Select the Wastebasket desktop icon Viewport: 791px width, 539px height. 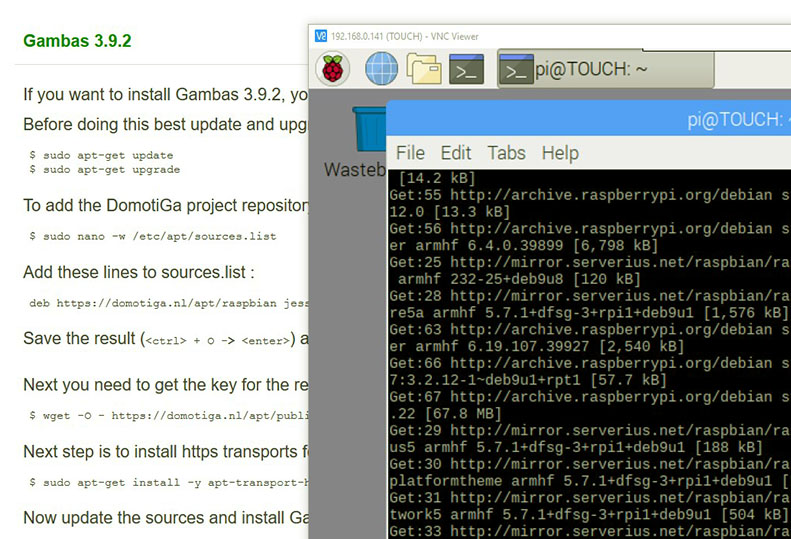tap(355, 142)
